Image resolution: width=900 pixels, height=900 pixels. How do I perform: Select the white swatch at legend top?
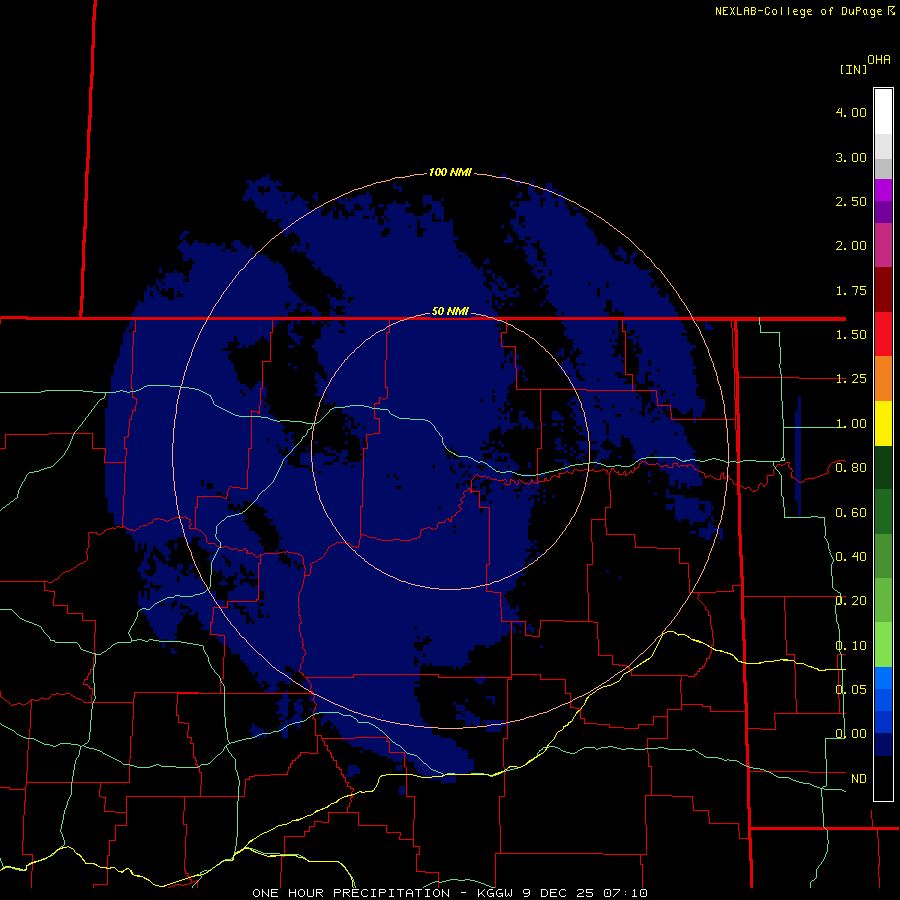coord(883,111)
